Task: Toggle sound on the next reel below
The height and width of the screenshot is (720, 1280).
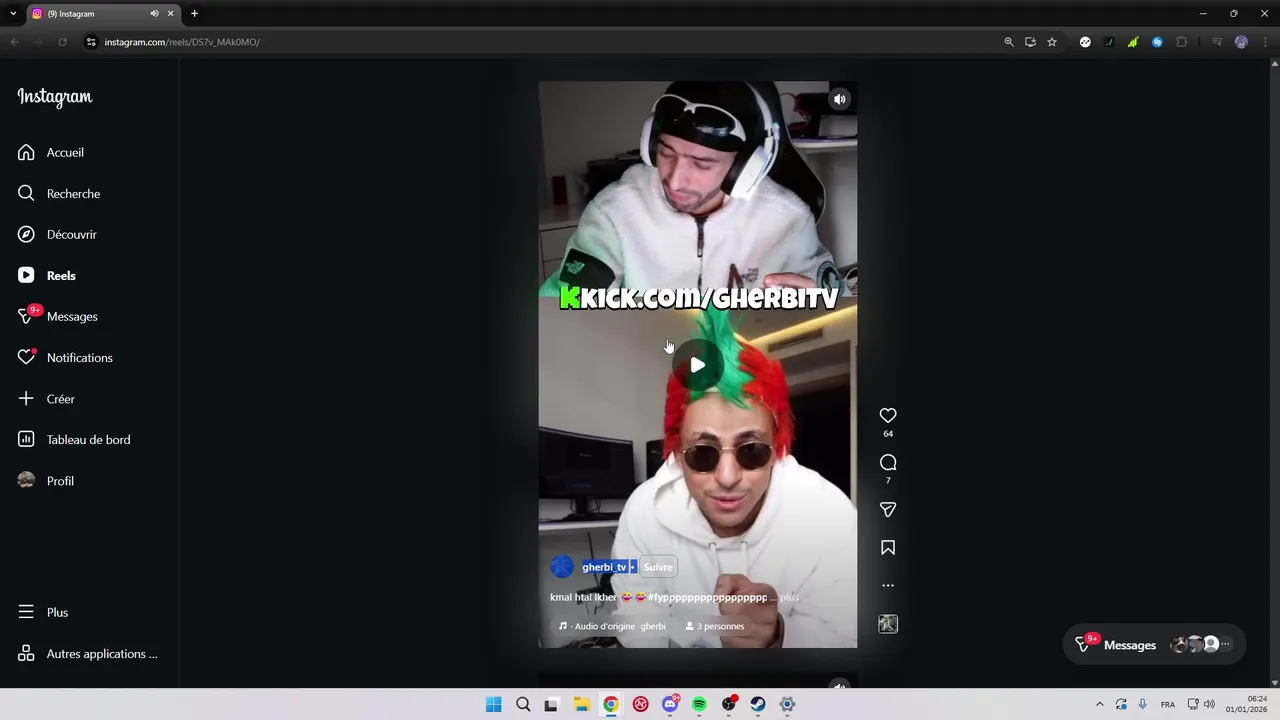Action: [840, 685]
